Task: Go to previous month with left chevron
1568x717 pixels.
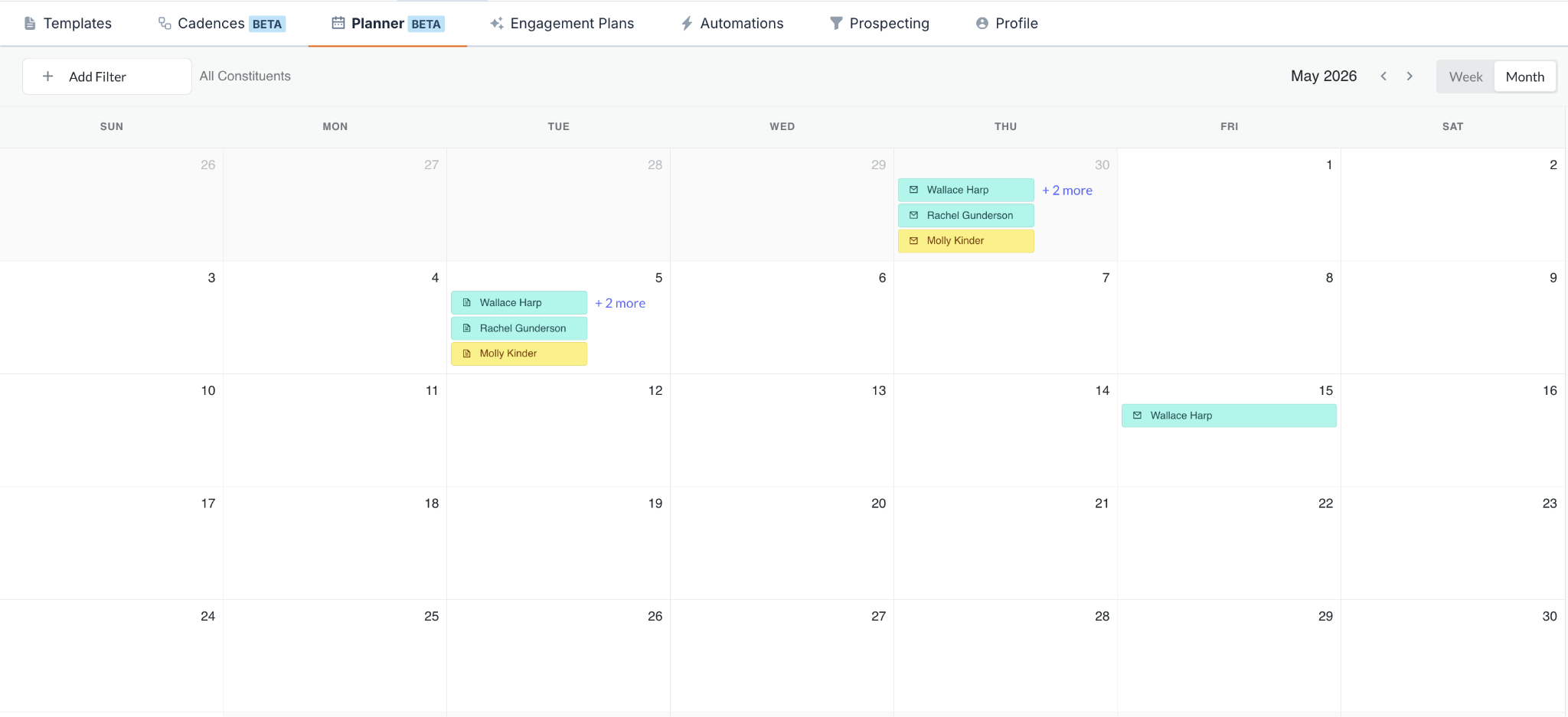Action: coord(1383,76)
